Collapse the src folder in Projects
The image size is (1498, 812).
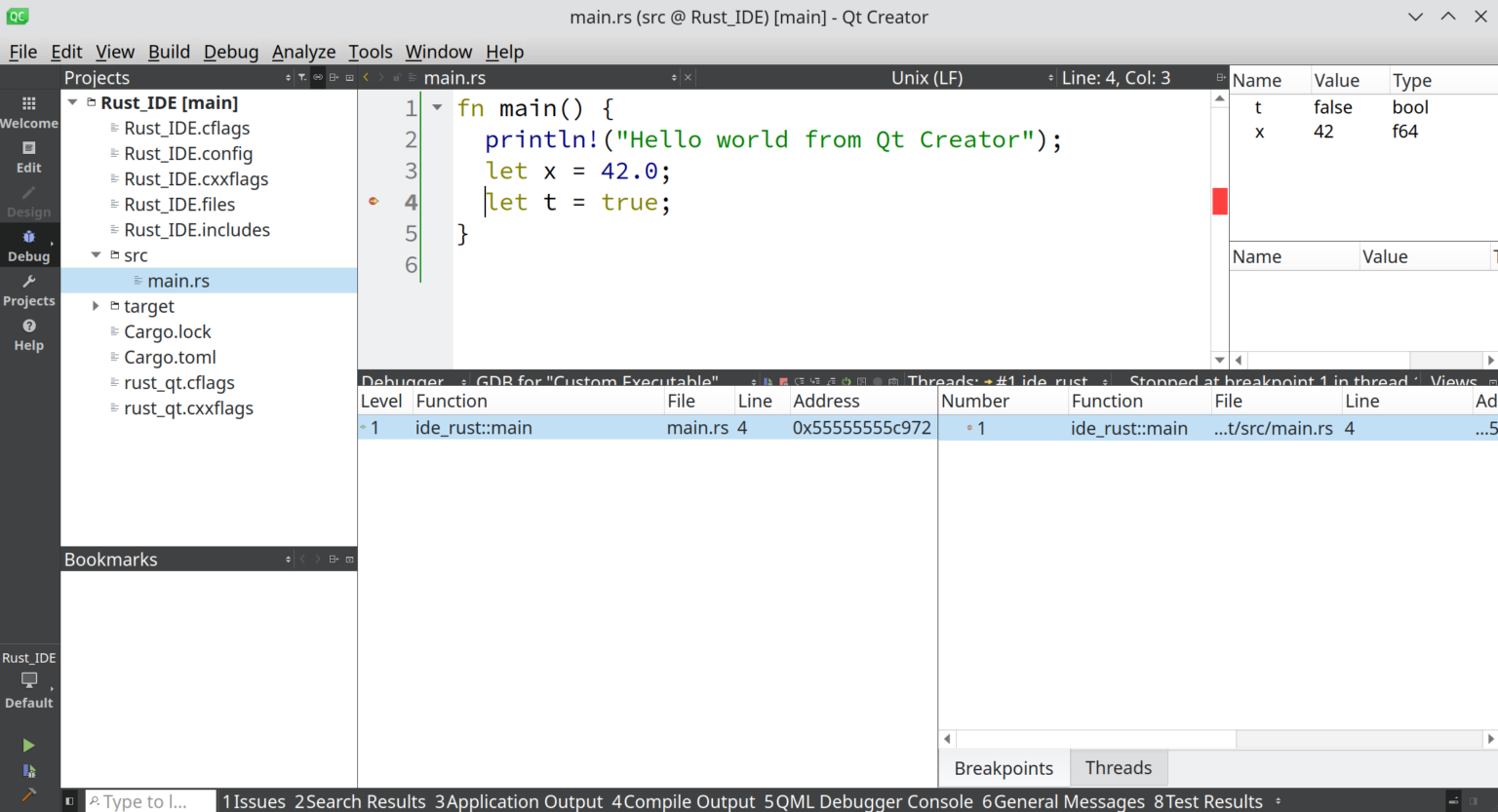95,254
